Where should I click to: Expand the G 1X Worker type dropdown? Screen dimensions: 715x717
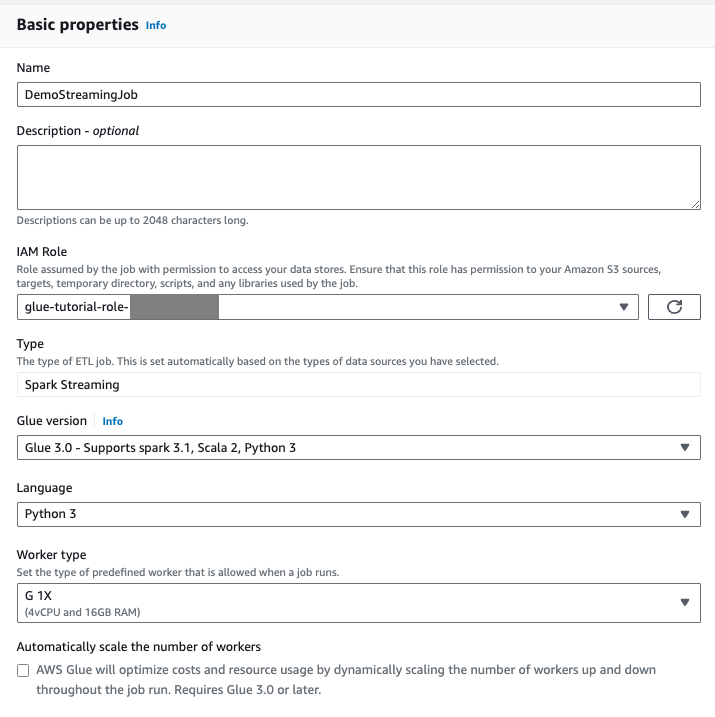click(x=350, y=602)
